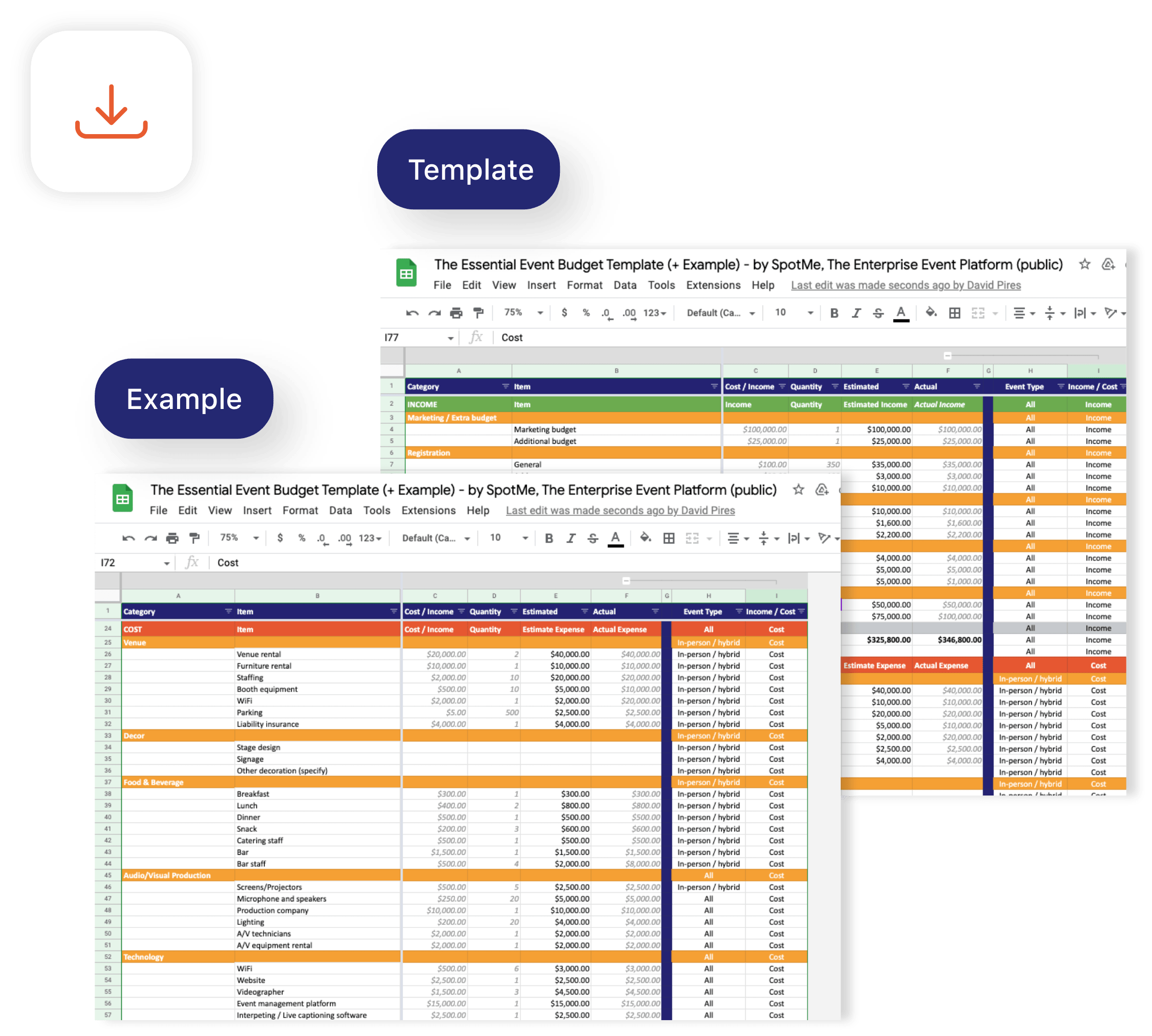Toggle bold formatting
The image size is (1152, 1036).
point(549,538)
